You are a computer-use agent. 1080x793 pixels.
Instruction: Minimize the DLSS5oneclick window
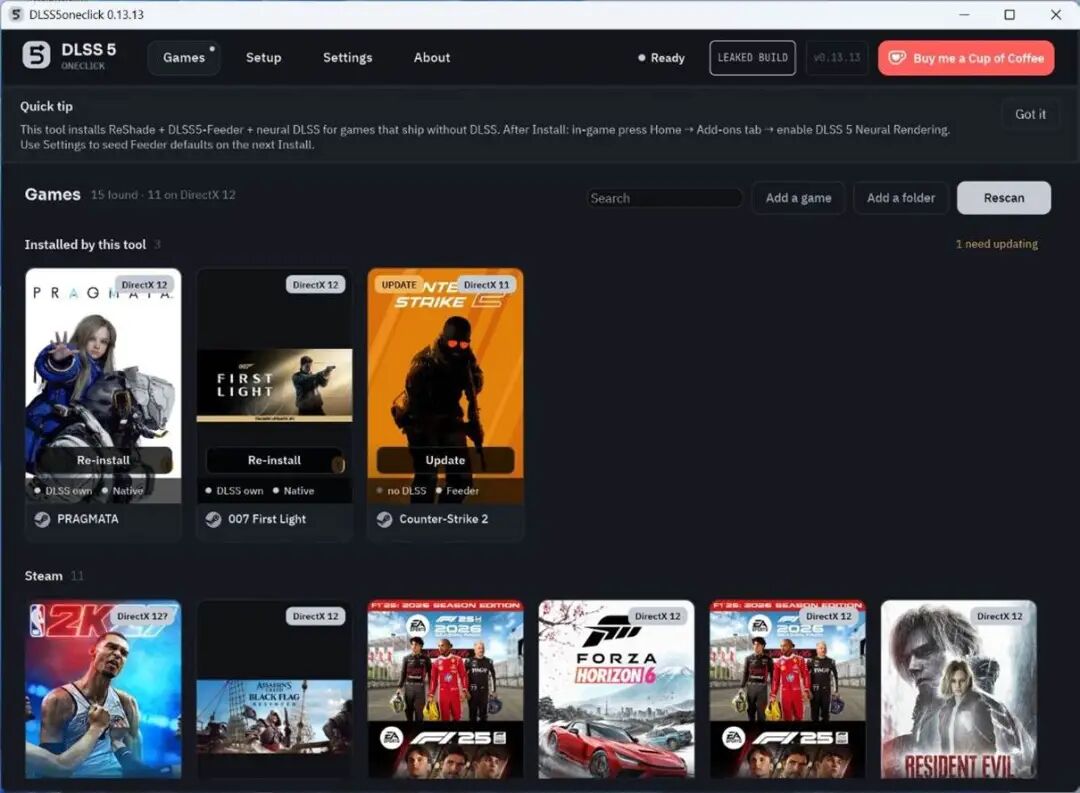coord(964,14)
